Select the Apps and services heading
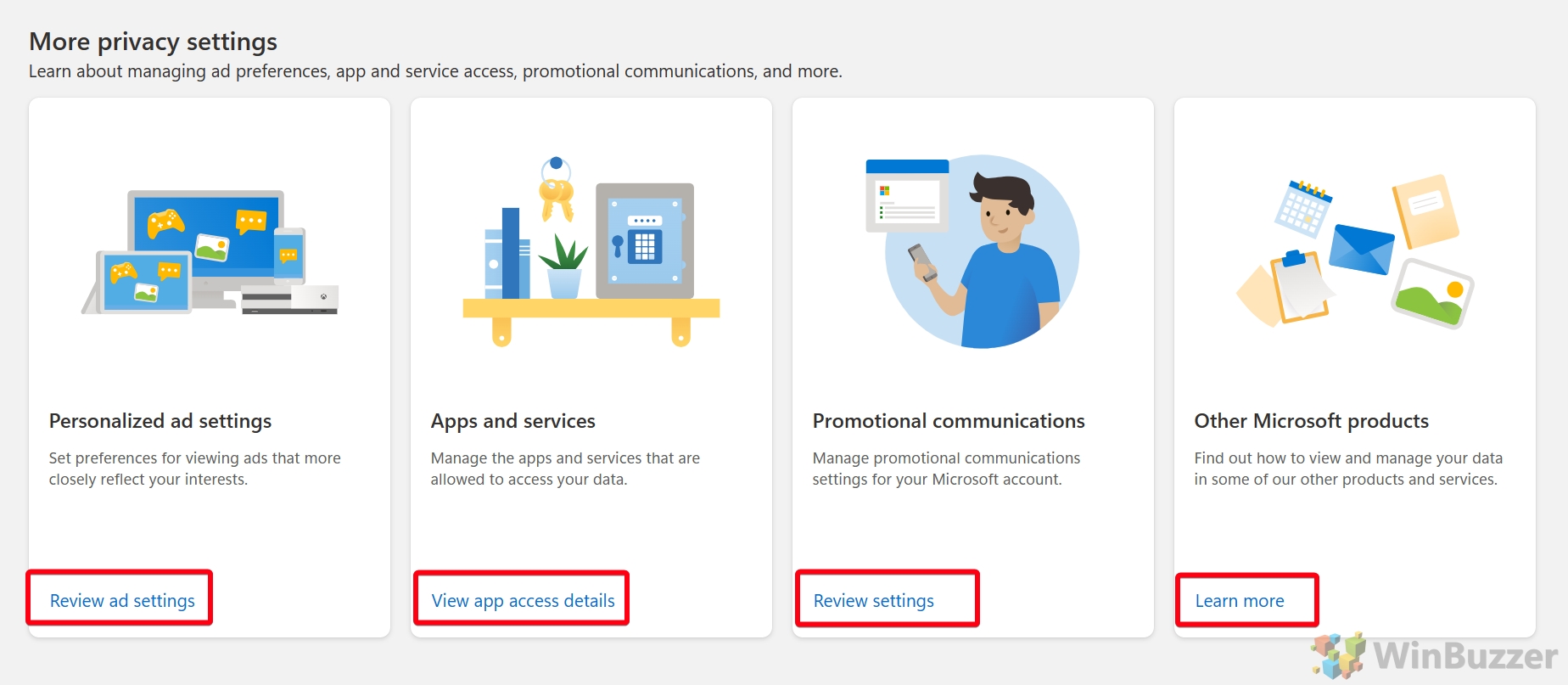The height and width of the screenshot is (685, 1568). pyautogui.click(x=513, y=421)
